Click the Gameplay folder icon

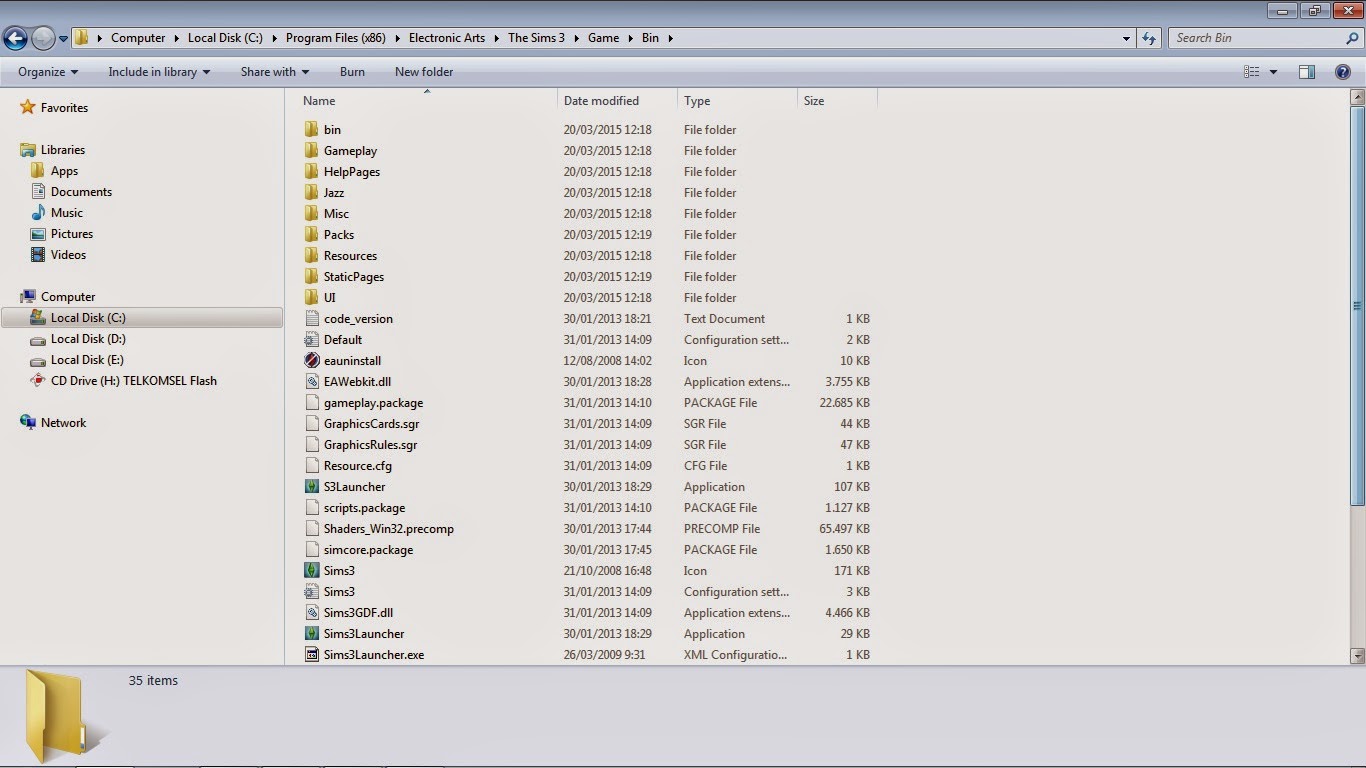click(x=312, y=151)
